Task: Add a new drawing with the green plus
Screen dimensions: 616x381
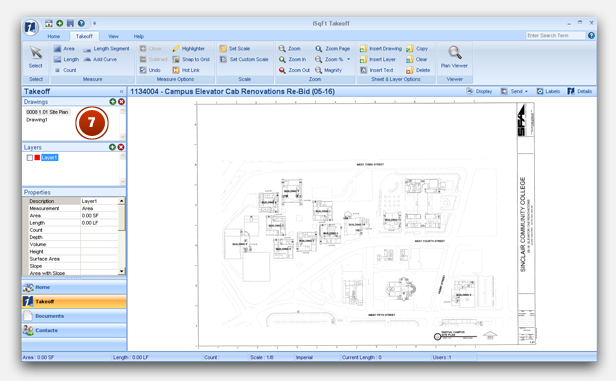Action: coord(113,102)
